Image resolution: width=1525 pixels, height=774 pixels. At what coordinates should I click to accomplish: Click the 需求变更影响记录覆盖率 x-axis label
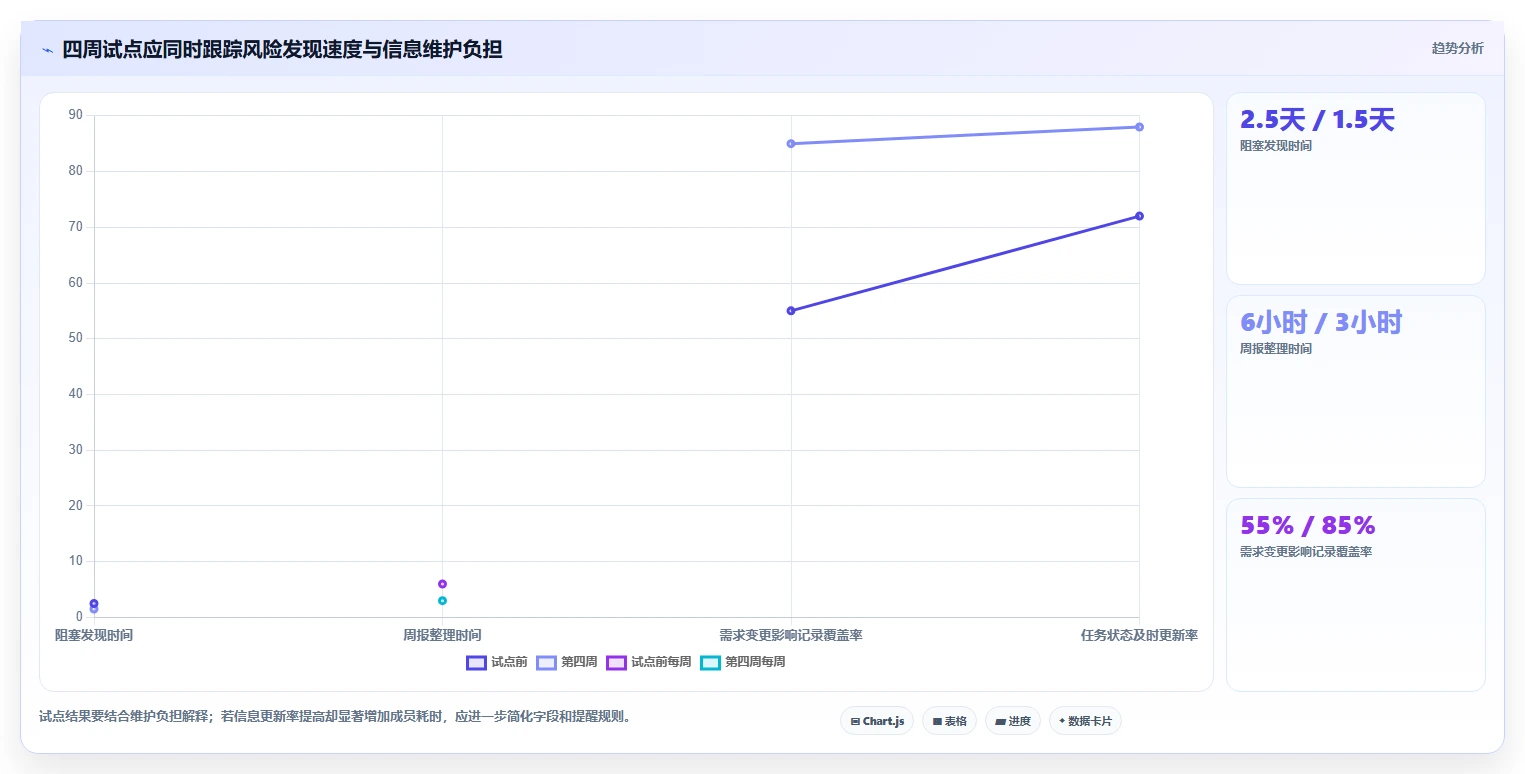click(791, 635)
